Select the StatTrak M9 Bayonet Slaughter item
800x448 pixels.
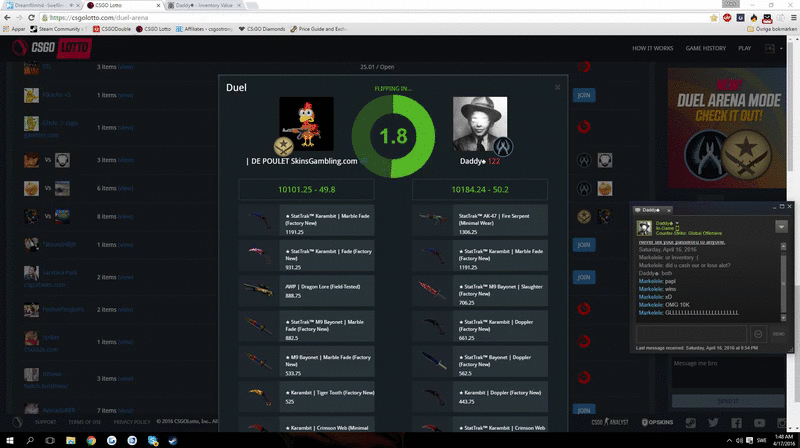coord(480,291)
